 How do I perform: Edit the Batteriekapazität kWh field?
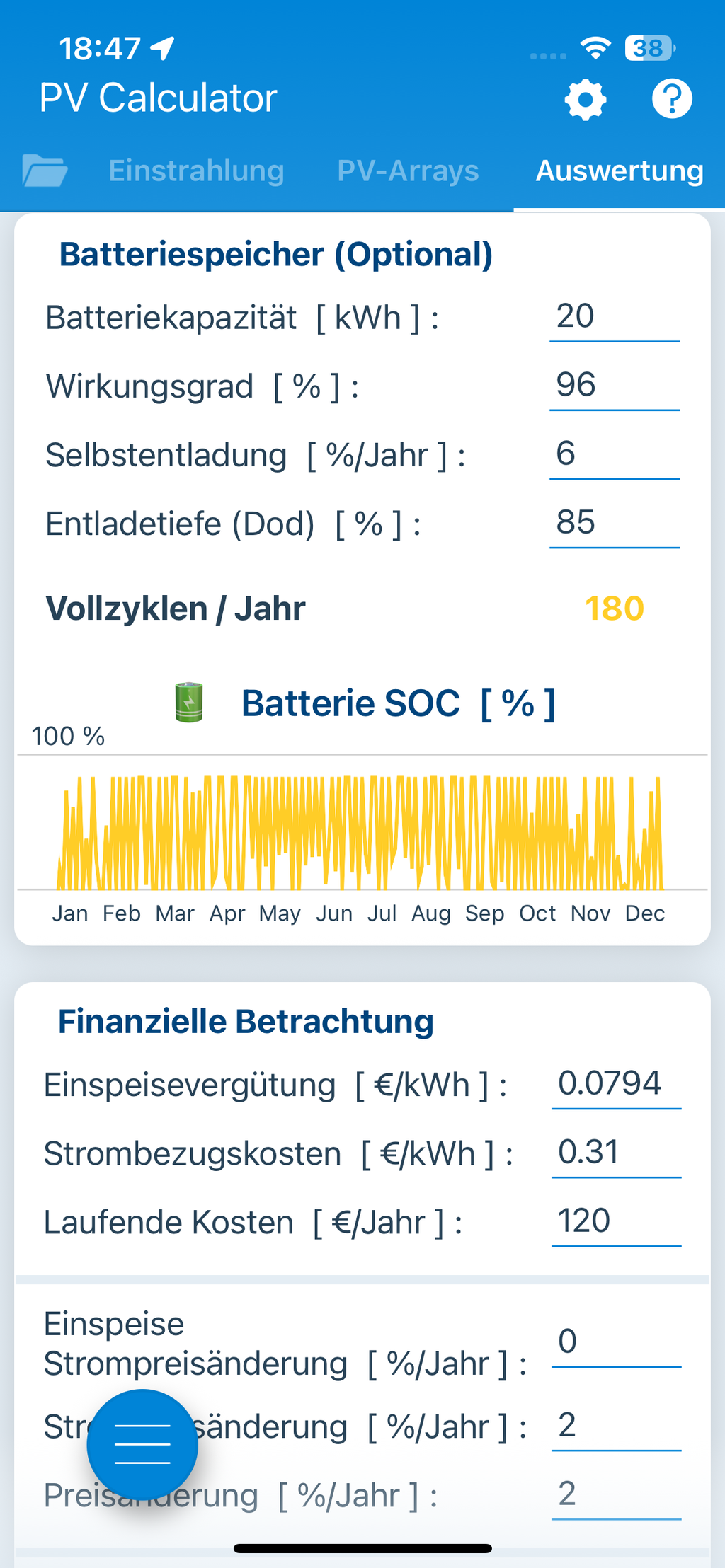tap(614, 317)
